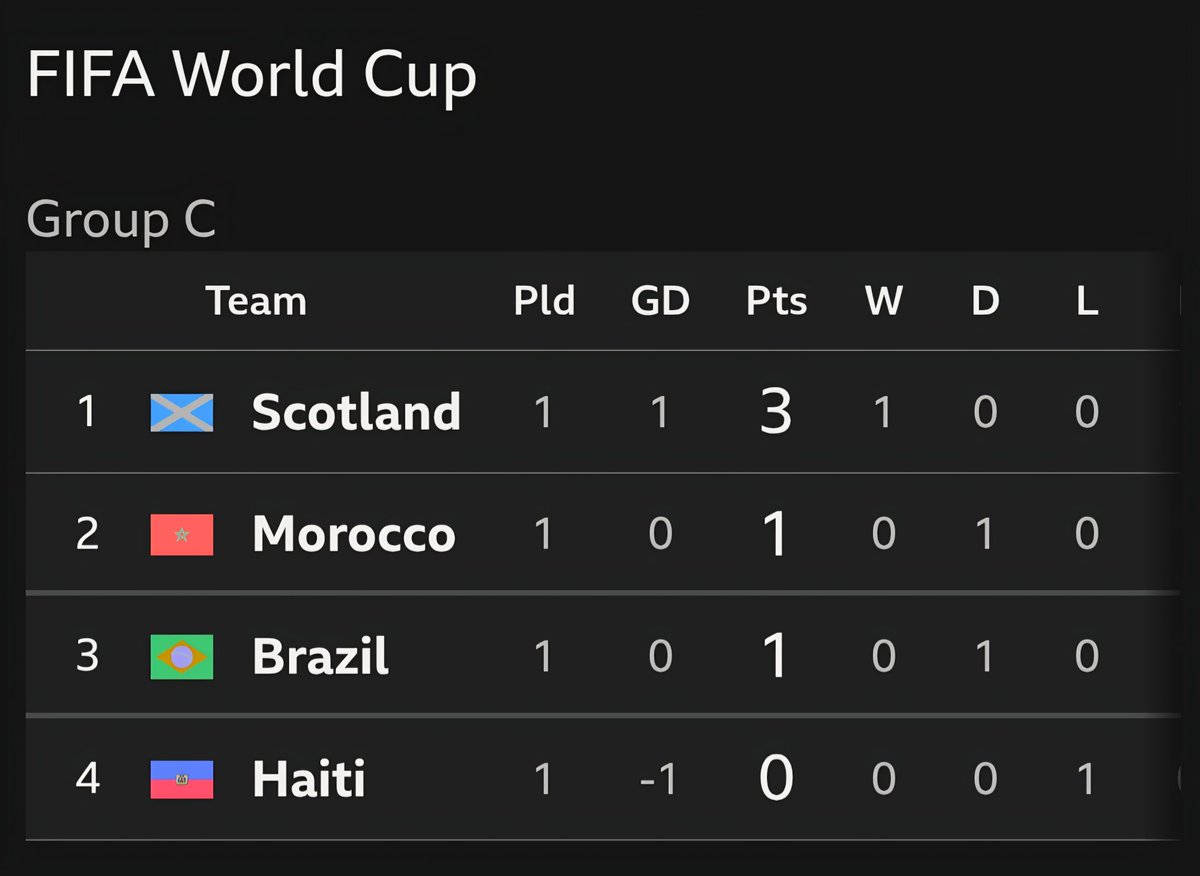This screenshot has height=876, width=1200.
Task: Click the FIFA World Cup title
Action: click(252, 74)
